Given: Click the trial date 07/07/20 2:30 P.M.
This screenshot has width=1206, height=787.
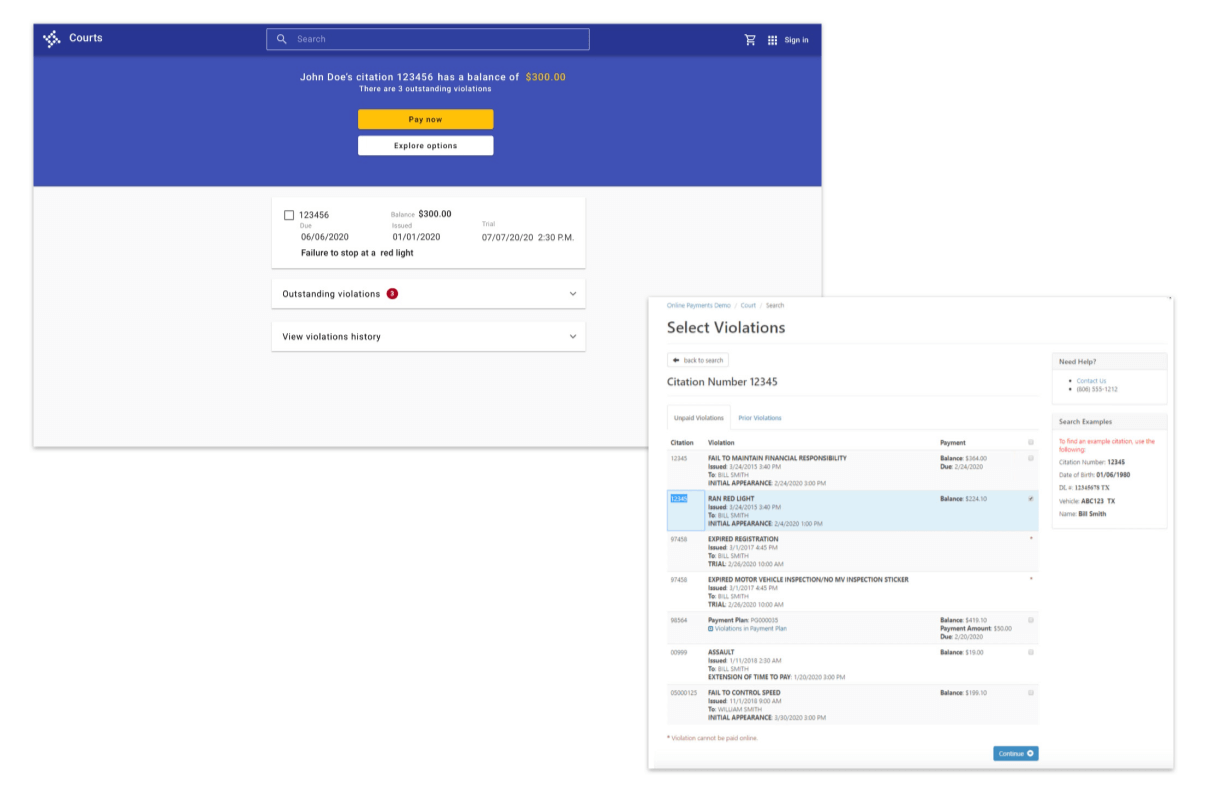Looking at the screenshot, I should point(528,237).
